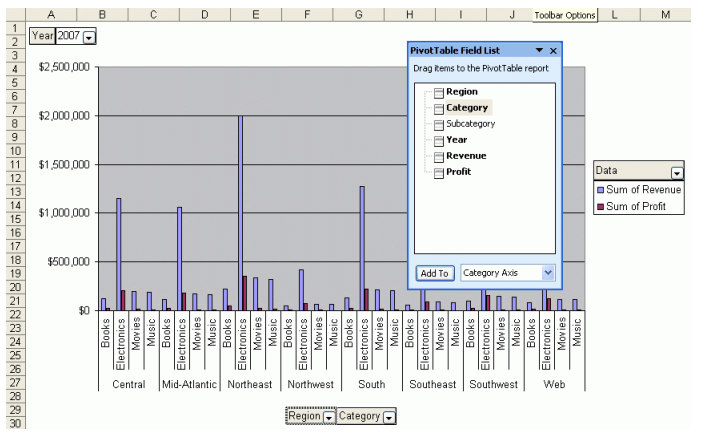Image resolution: width=713 pixels, height=441 pixels.
Task: Open the Year 2007 filter dropdown
Action: tap(91, 36)
